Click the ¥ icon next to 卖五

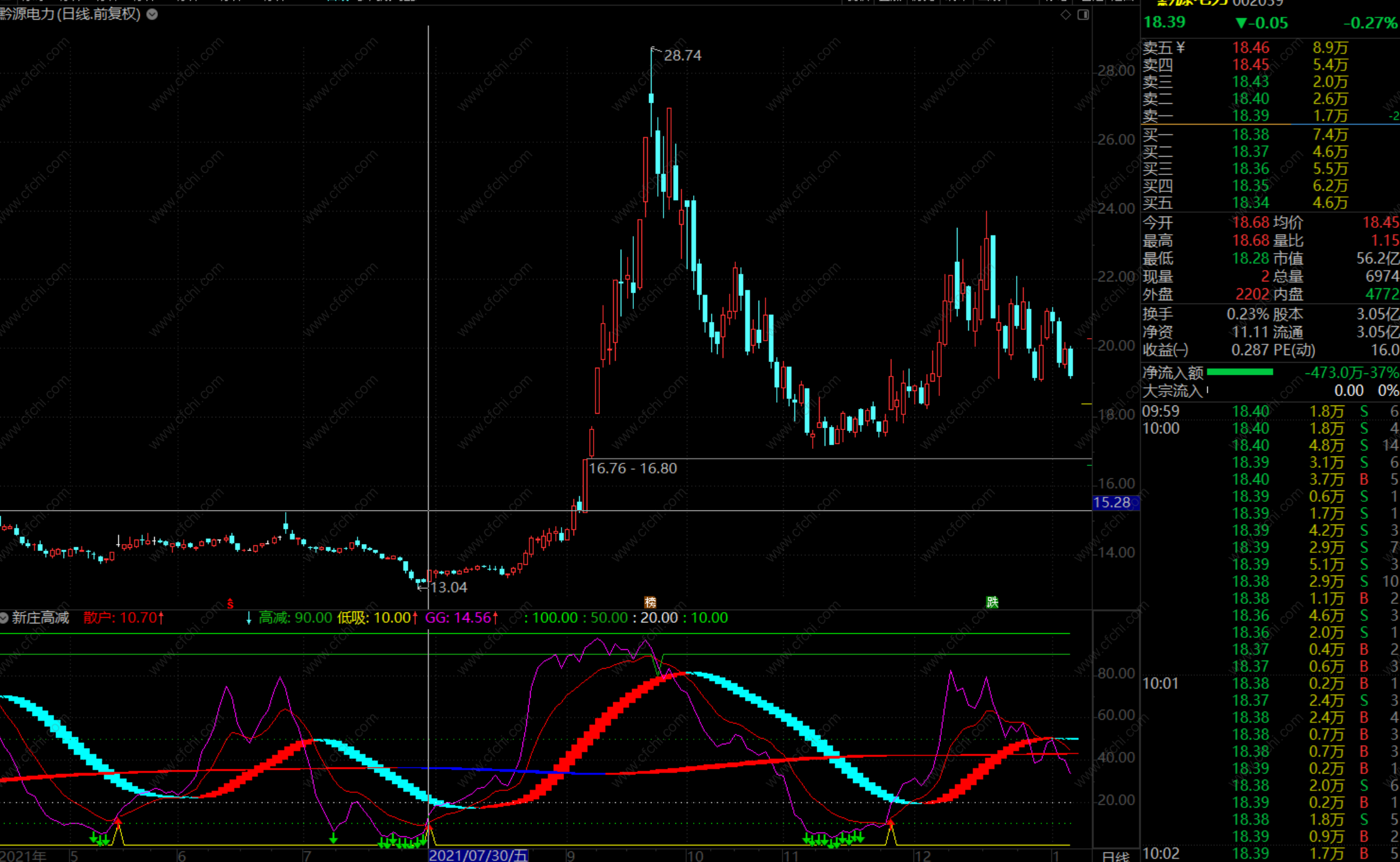click(1180, 47)
